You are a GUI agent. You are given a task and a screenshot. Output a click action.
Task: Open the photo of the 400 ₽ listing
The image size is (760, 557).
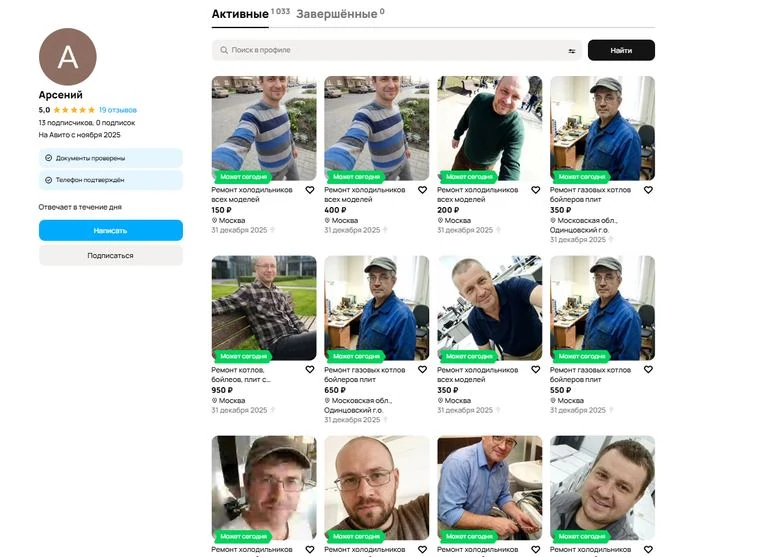(377, 128)
